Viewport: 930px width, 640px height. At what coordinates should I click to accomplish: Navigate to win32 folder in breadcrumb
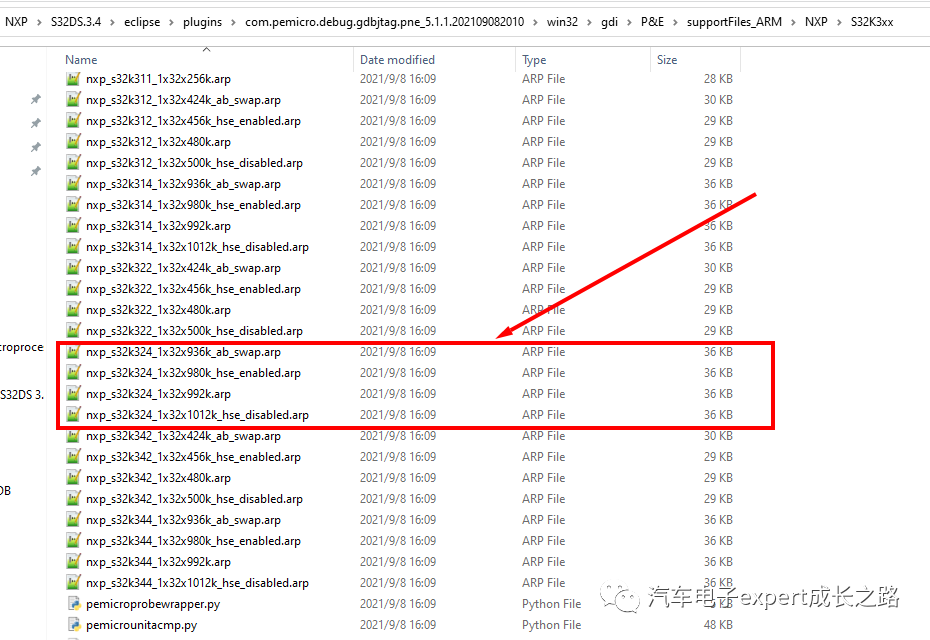pyautogui.click(x=562, y=22)
